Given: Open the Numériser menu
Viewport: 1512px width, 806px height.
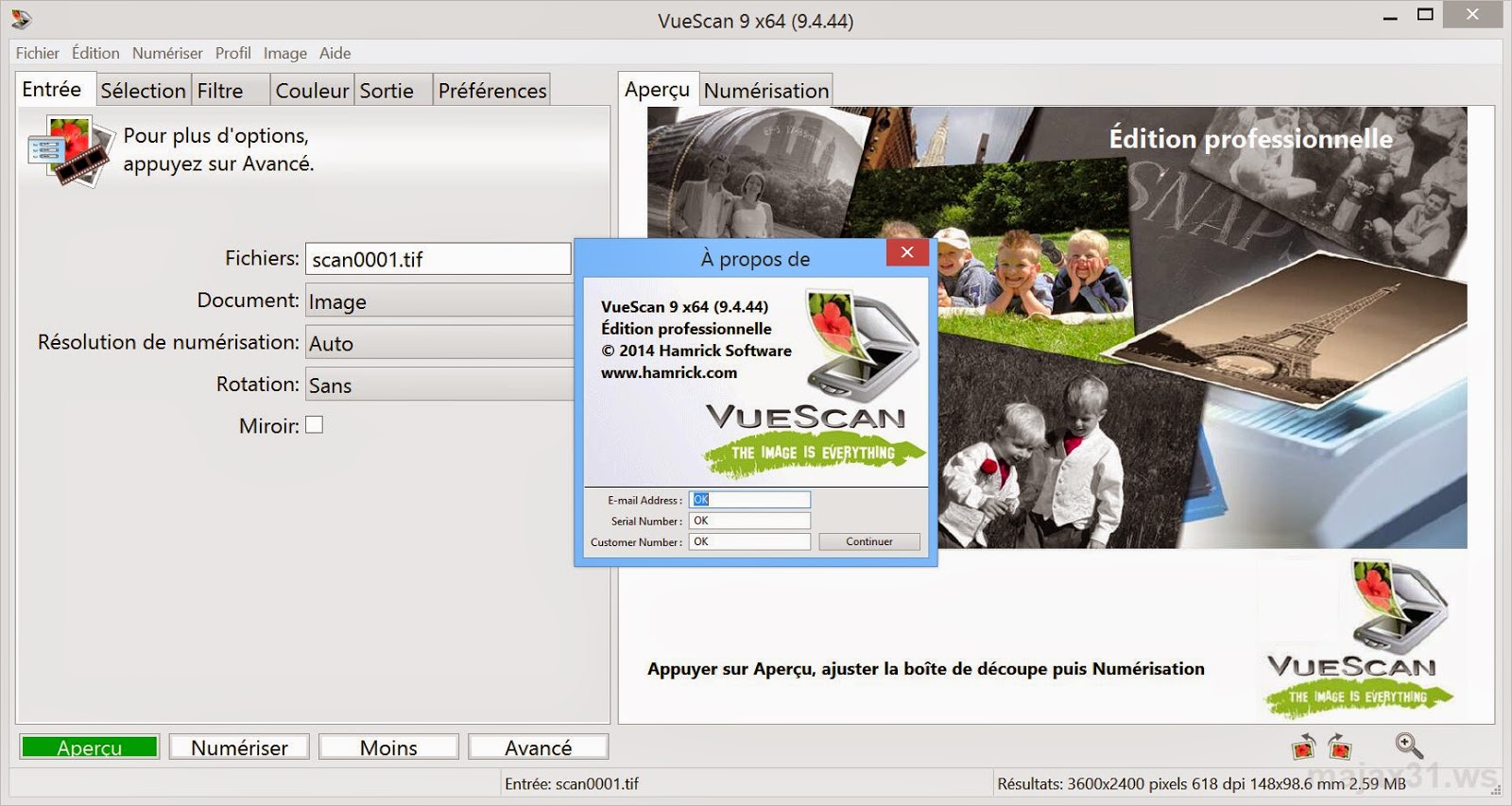Looking at the screenshot, I should (167, 53).
